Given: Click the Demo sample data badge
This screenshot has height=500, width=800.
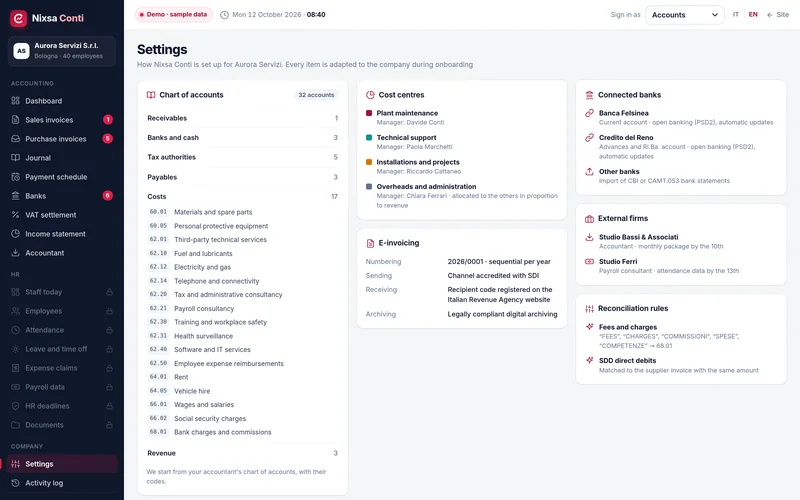Looking at the screenshot, I should click(174, 15).
